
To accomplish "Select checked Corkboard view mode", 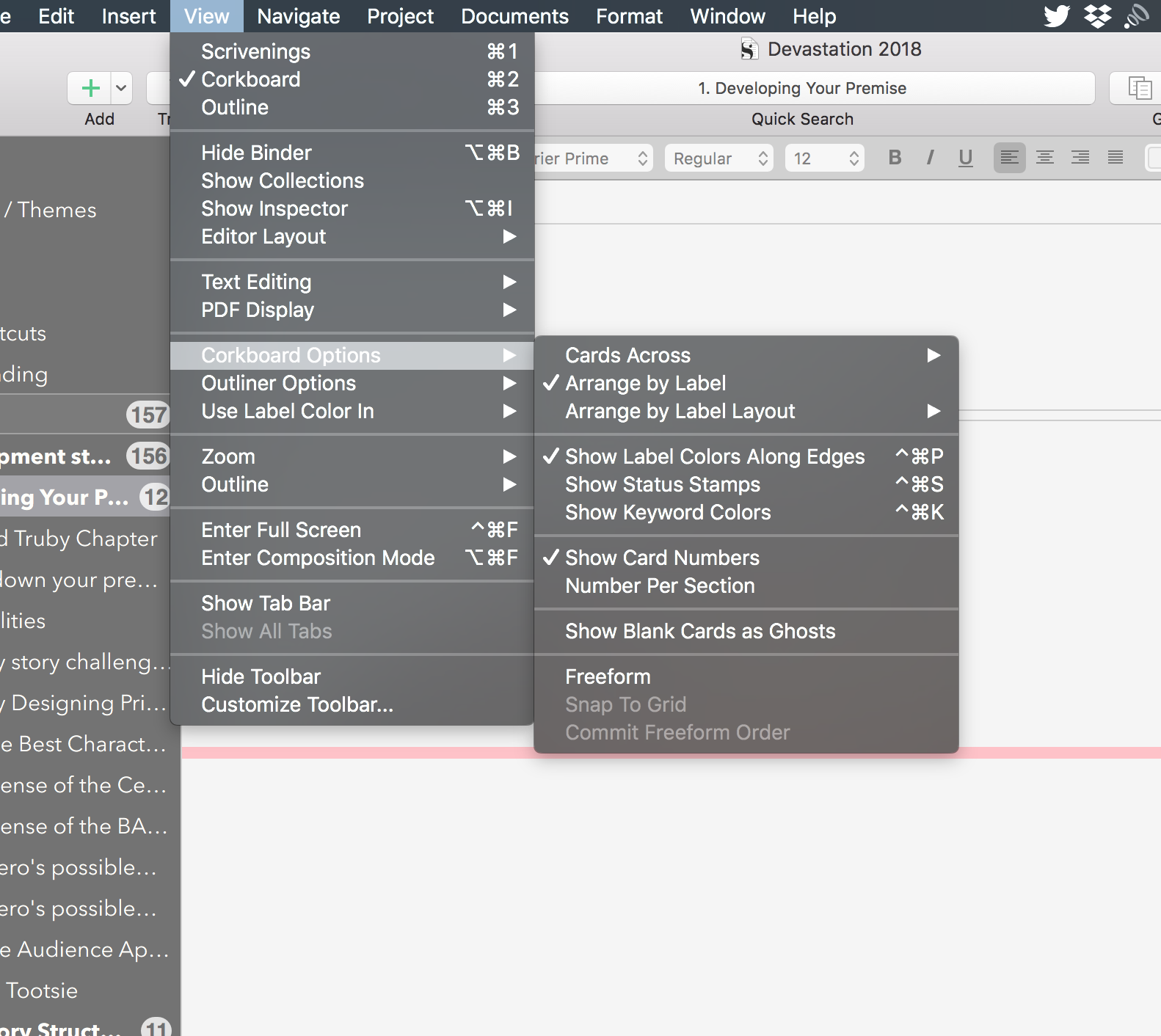I will tap(352, 79).
